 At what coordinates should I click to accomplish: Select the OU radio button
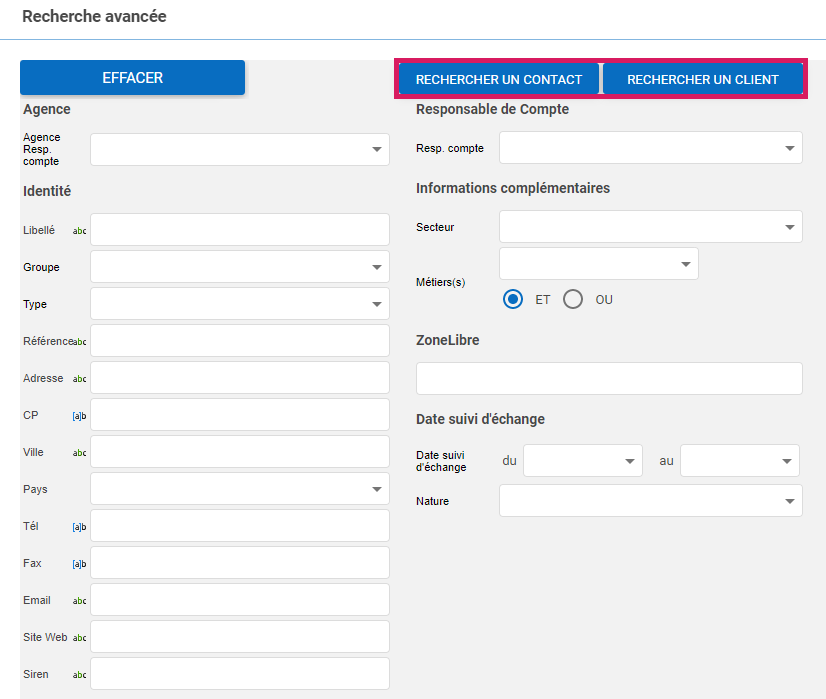(573, 299)
